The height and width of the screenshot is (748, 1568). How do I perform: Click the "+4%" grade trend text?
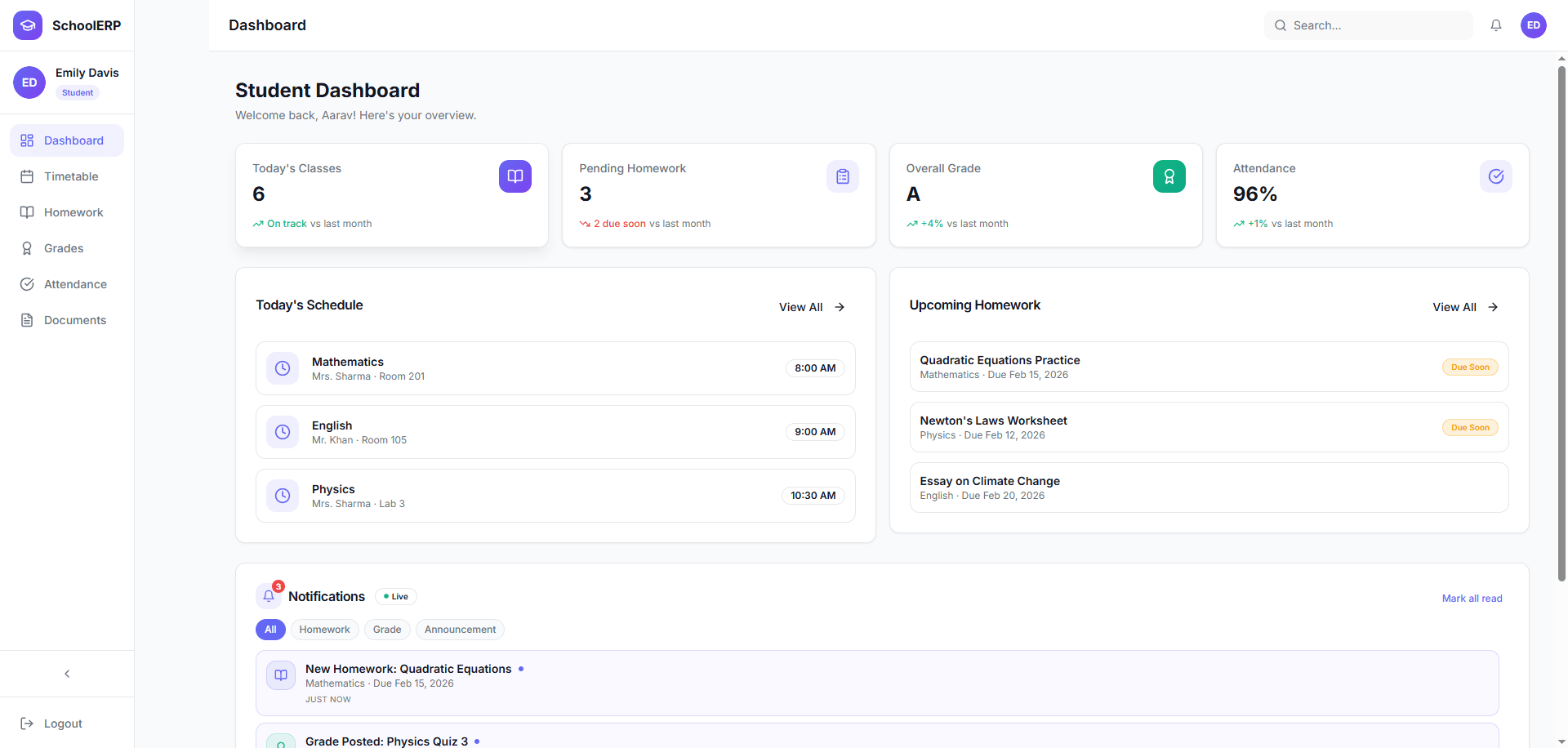coord(932,224)
